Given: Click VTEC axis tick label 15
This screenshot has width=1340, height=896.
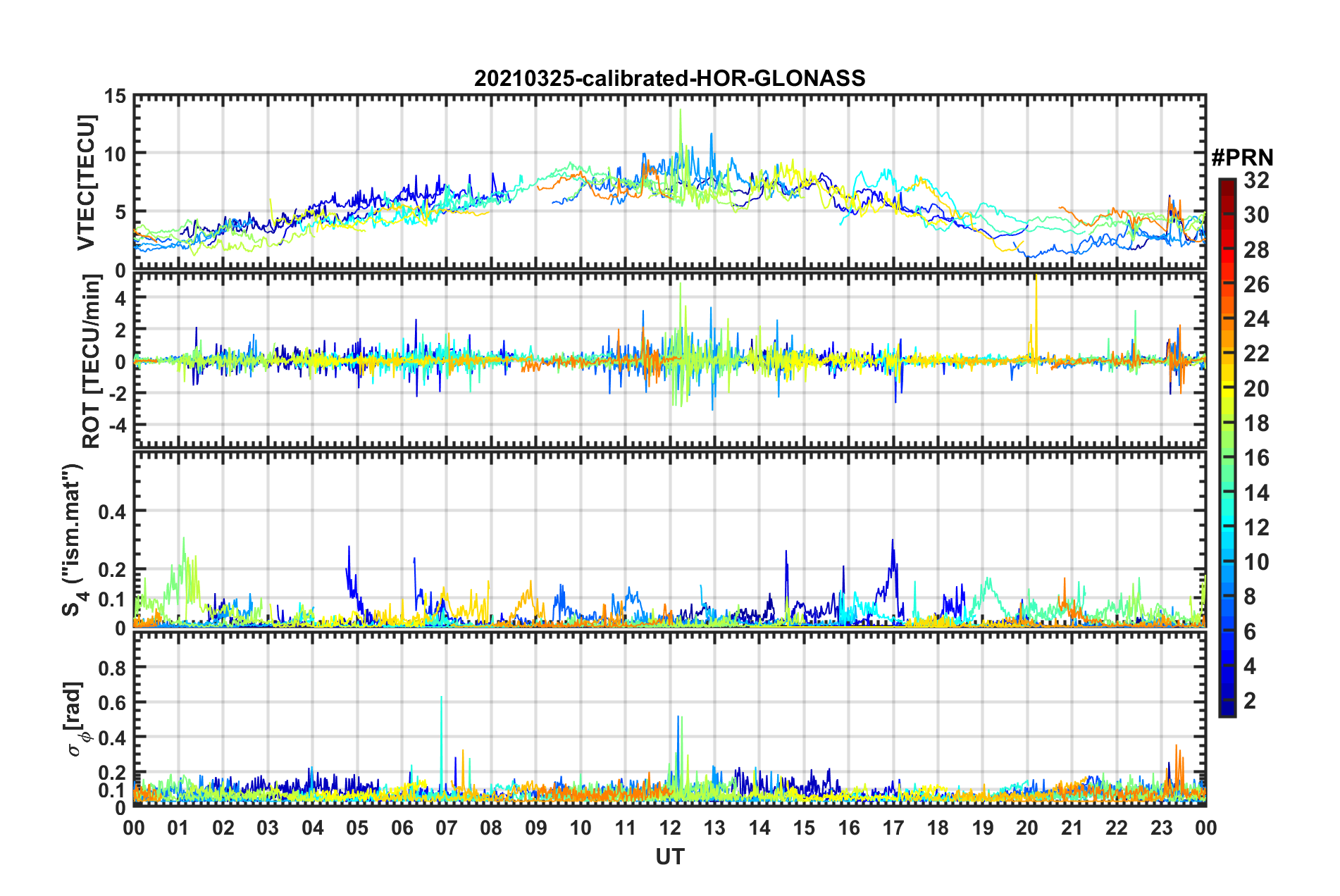Looking at the screenshot, I should point(115,97).
